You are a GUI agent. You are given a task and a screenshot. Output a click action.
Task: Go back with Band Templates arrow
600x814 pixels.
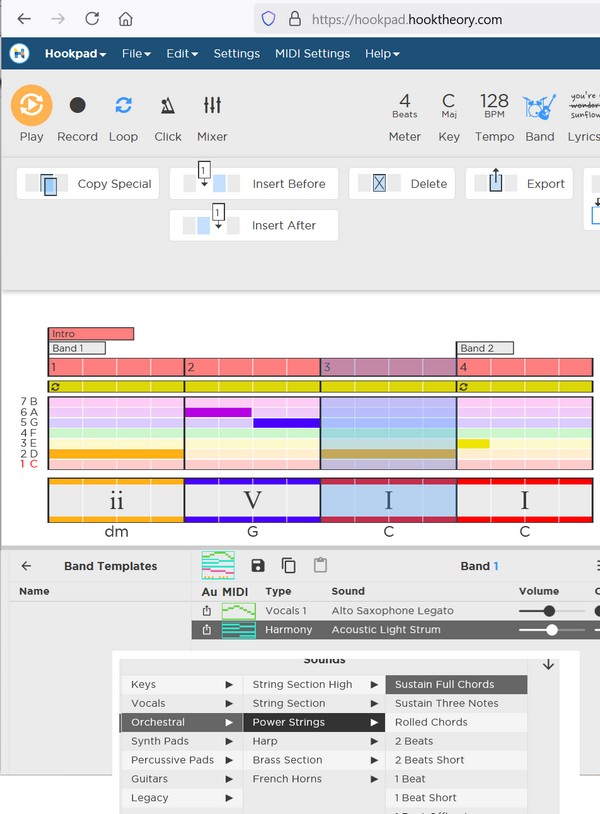point(26,566)
